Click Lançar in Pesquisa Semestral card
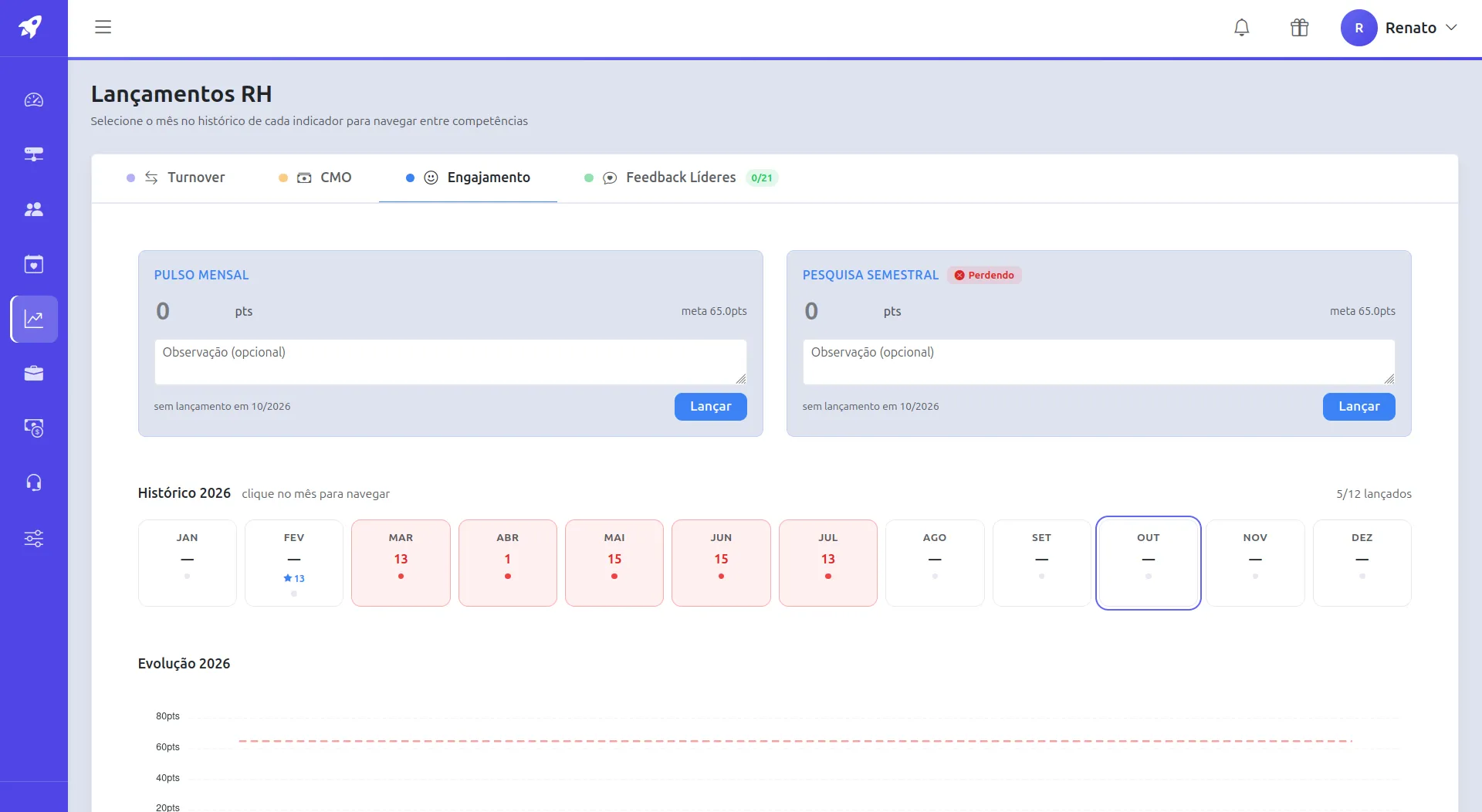This screenshot has width=1482, height=812. pyautogui.click(x=1359, y=407)
